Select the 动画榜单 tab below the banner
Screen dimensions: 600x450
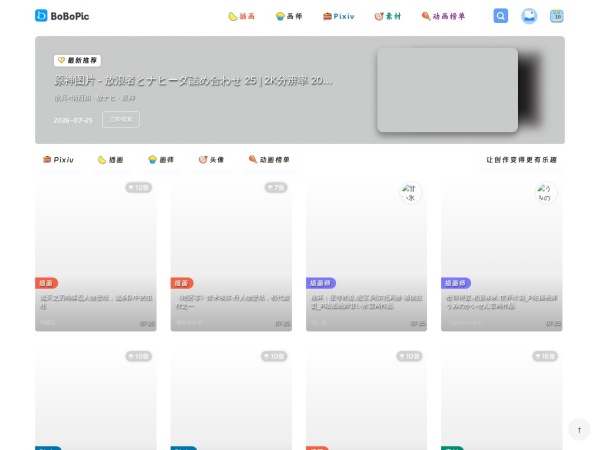tap(269, 160)
